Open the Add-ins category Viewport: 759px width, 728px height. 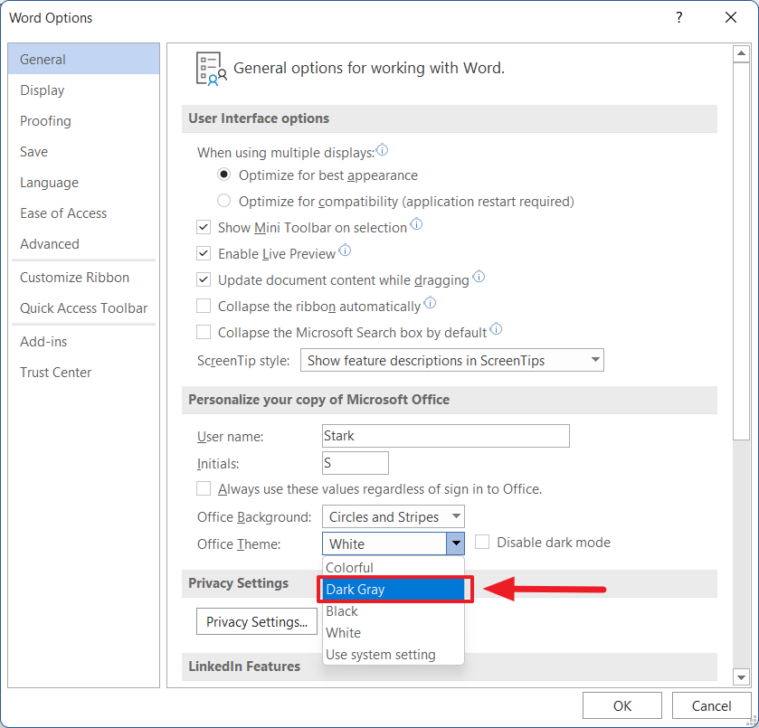(x=84, y=341)
